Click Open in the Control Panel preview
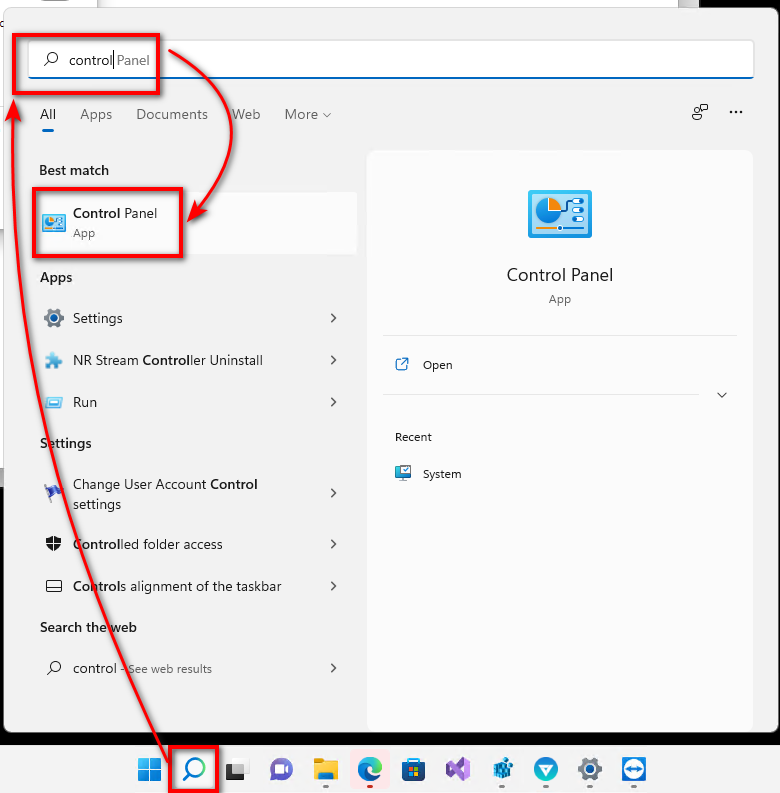 click(437, 365)
